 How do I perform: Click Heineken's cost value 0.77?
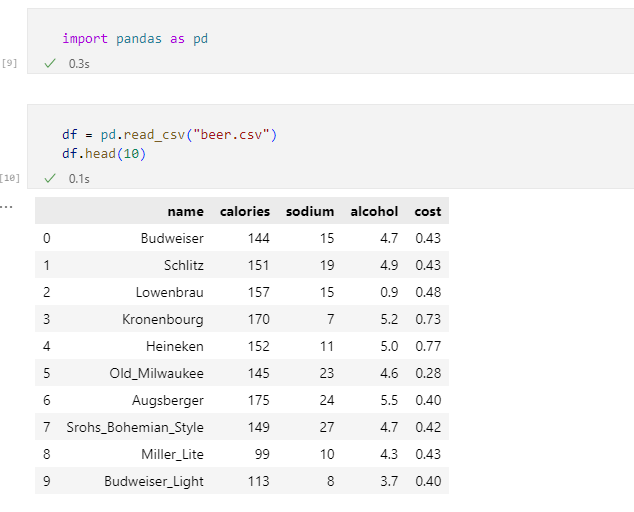coord(427,346)
